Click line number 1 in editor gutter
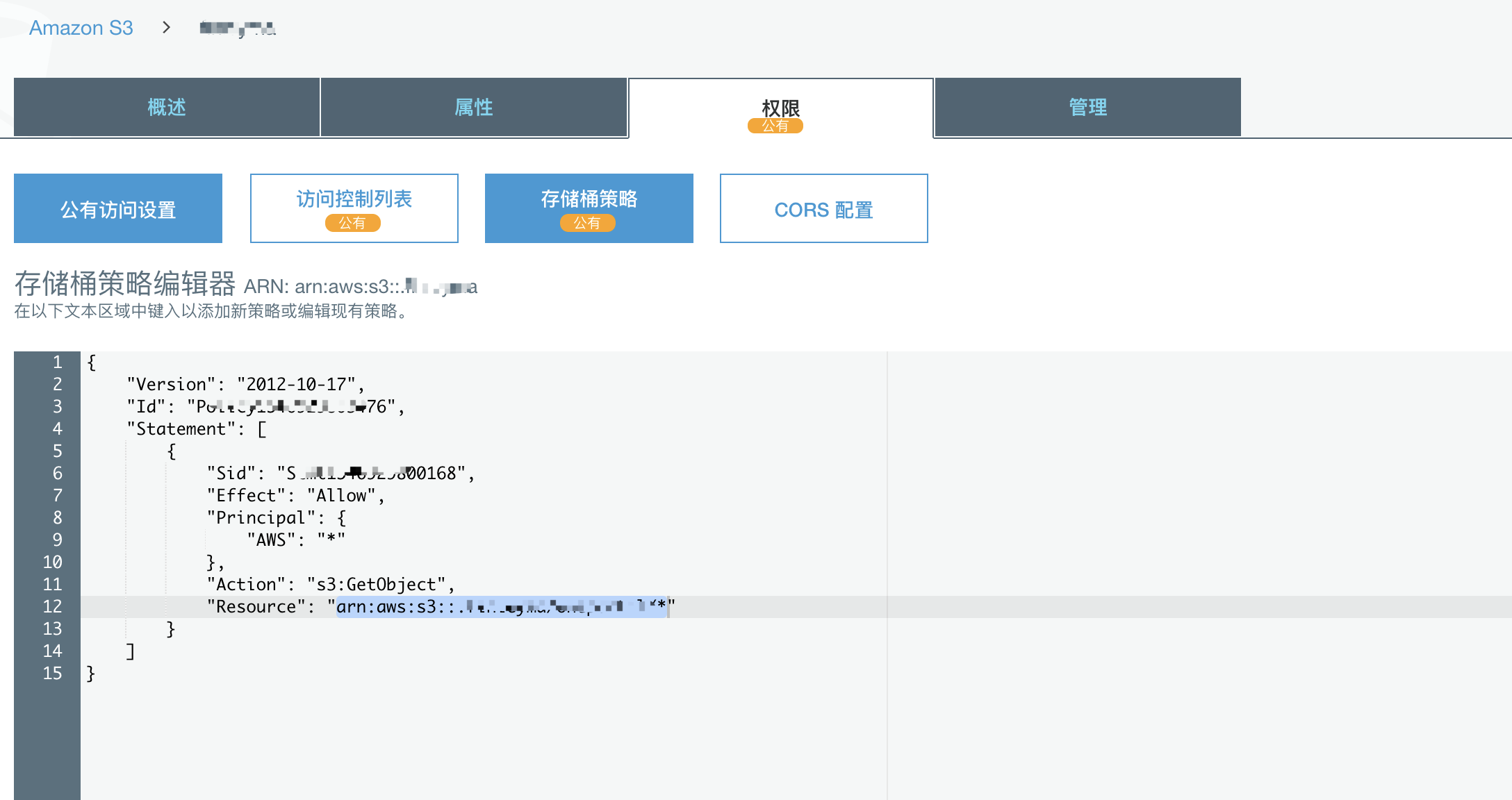Screen dimensions: 1512x800 pyautogui.click(x=57, y=362)
